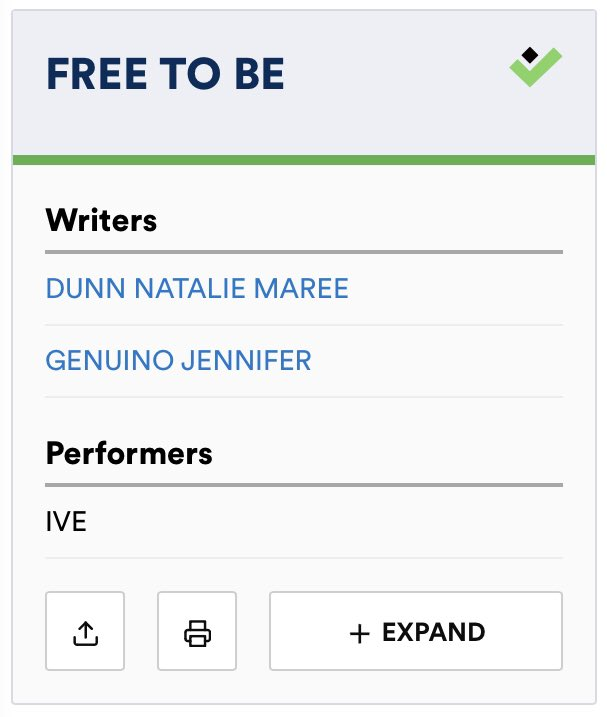Viewport: 607px width, 717px height.
Task: Click the plus symbol beside EXPAND
Action: (x=360, y=632)
